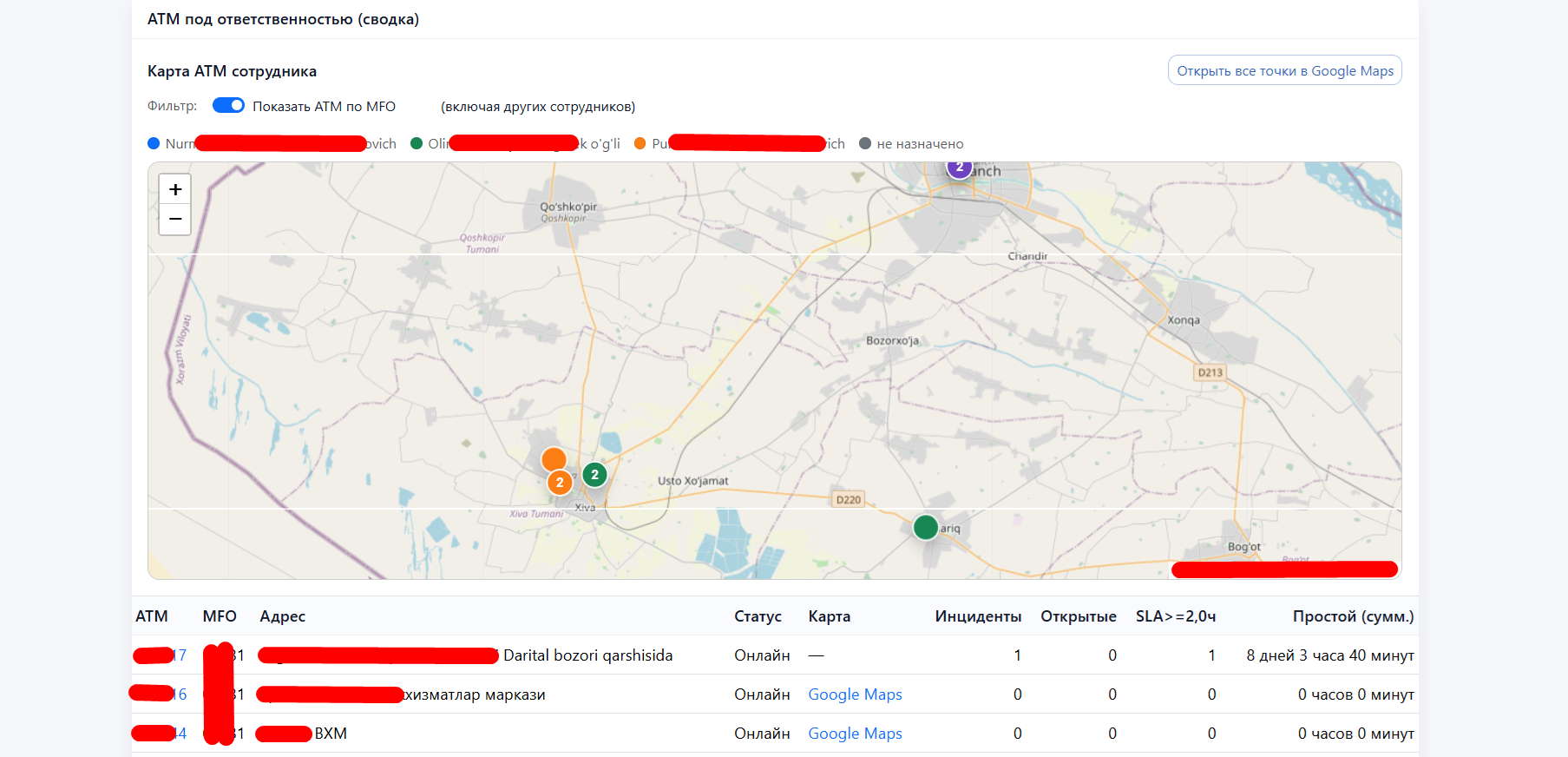Click the green cluster marker labeled 2
This screenshot has width=1568, height=757.
pyautogui.click(x=594, y=475)
